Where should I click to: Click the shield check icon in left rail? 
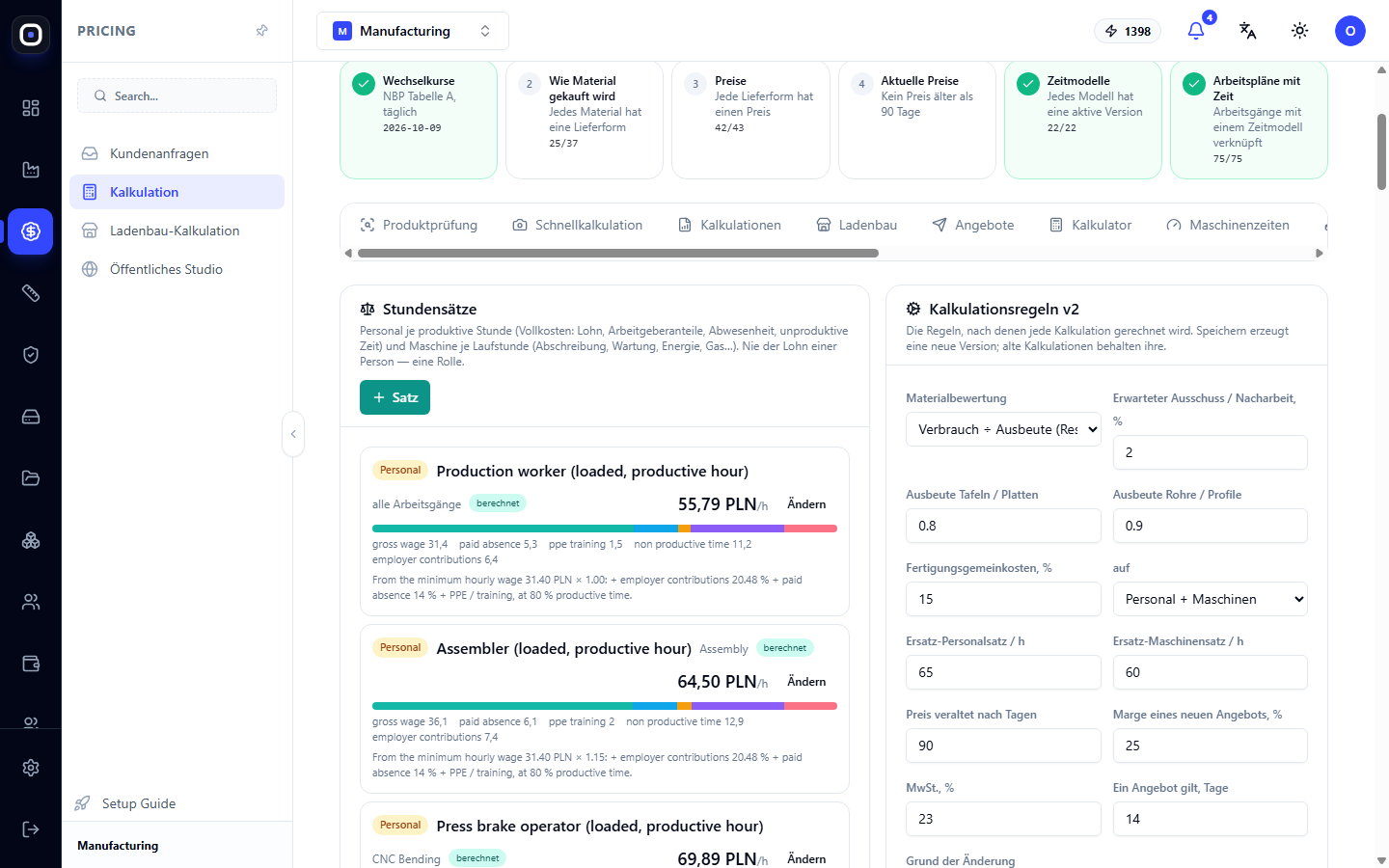pyautogui.click(x=31, y=355)
